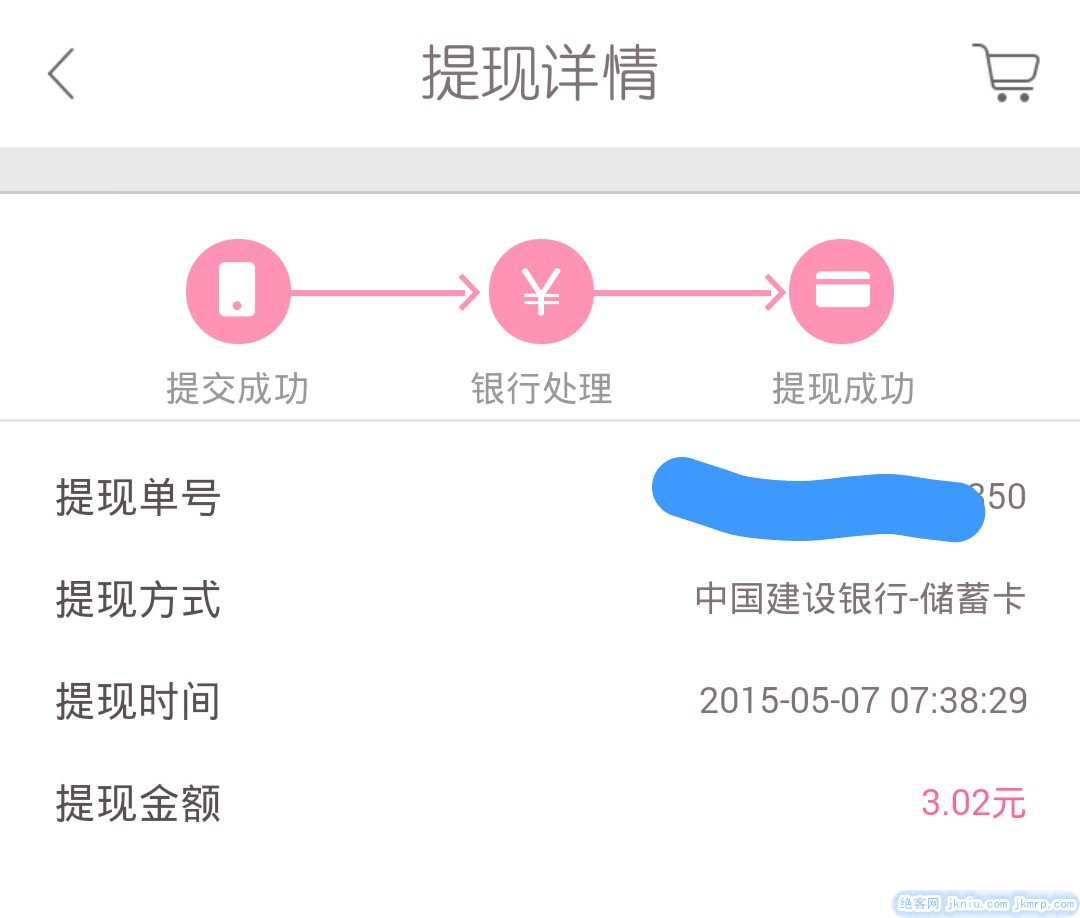Tap the 提现方式 row label

click(x=138, y=600)
